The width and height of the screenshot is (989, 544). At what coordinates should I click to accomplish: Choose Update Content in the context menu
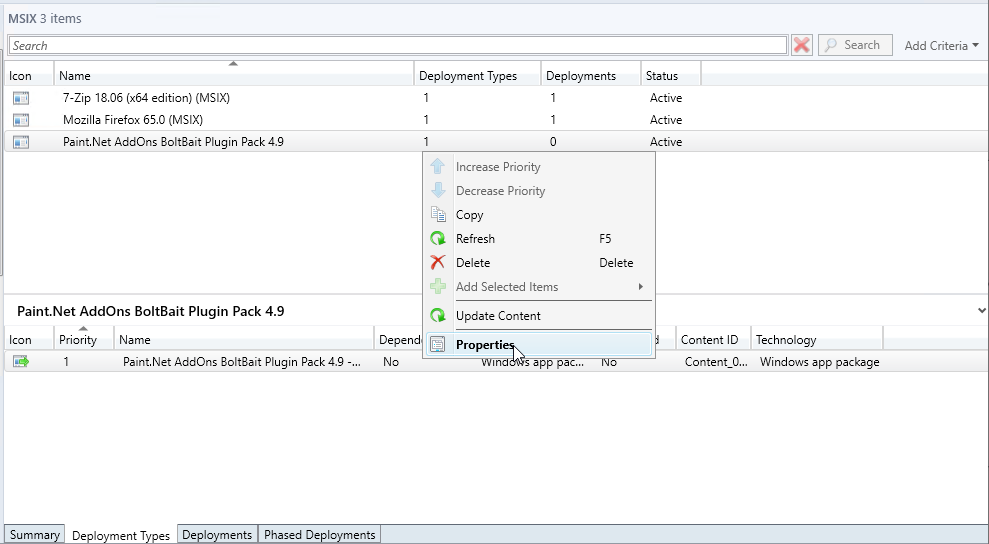pos(497,316)
